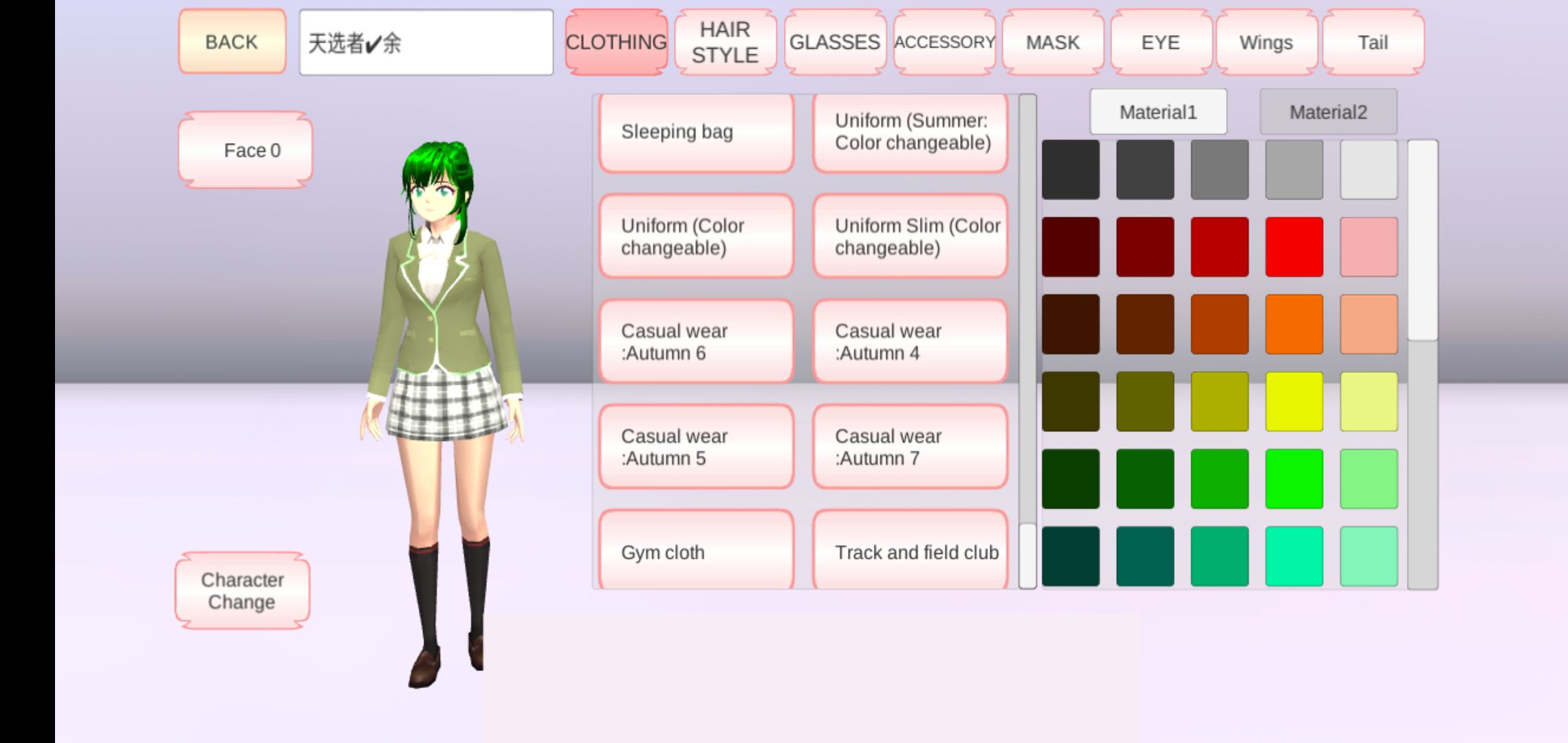Switch to the HAIR STYLE tab
1568x743 pixels.
(x=725, y=42)
